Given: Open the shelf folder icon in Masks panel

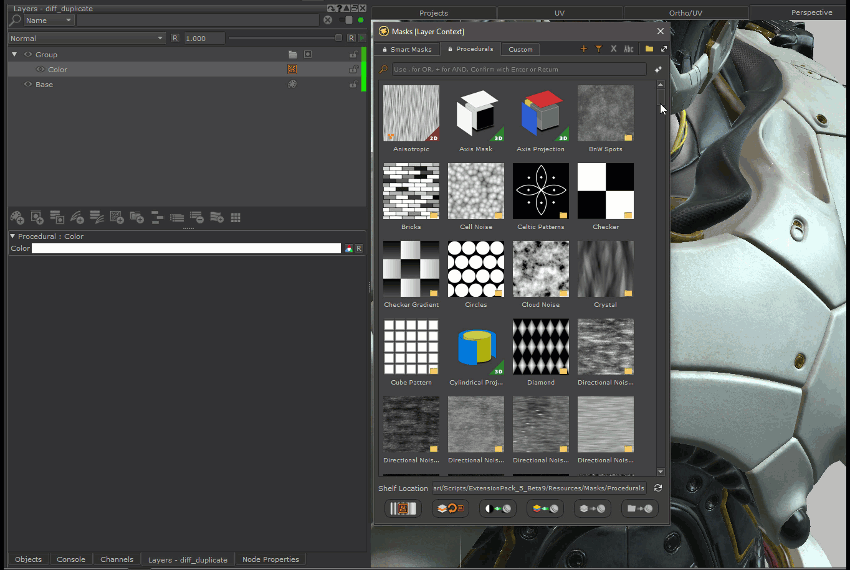Looking at the screenshot, I should coord(649,49).
